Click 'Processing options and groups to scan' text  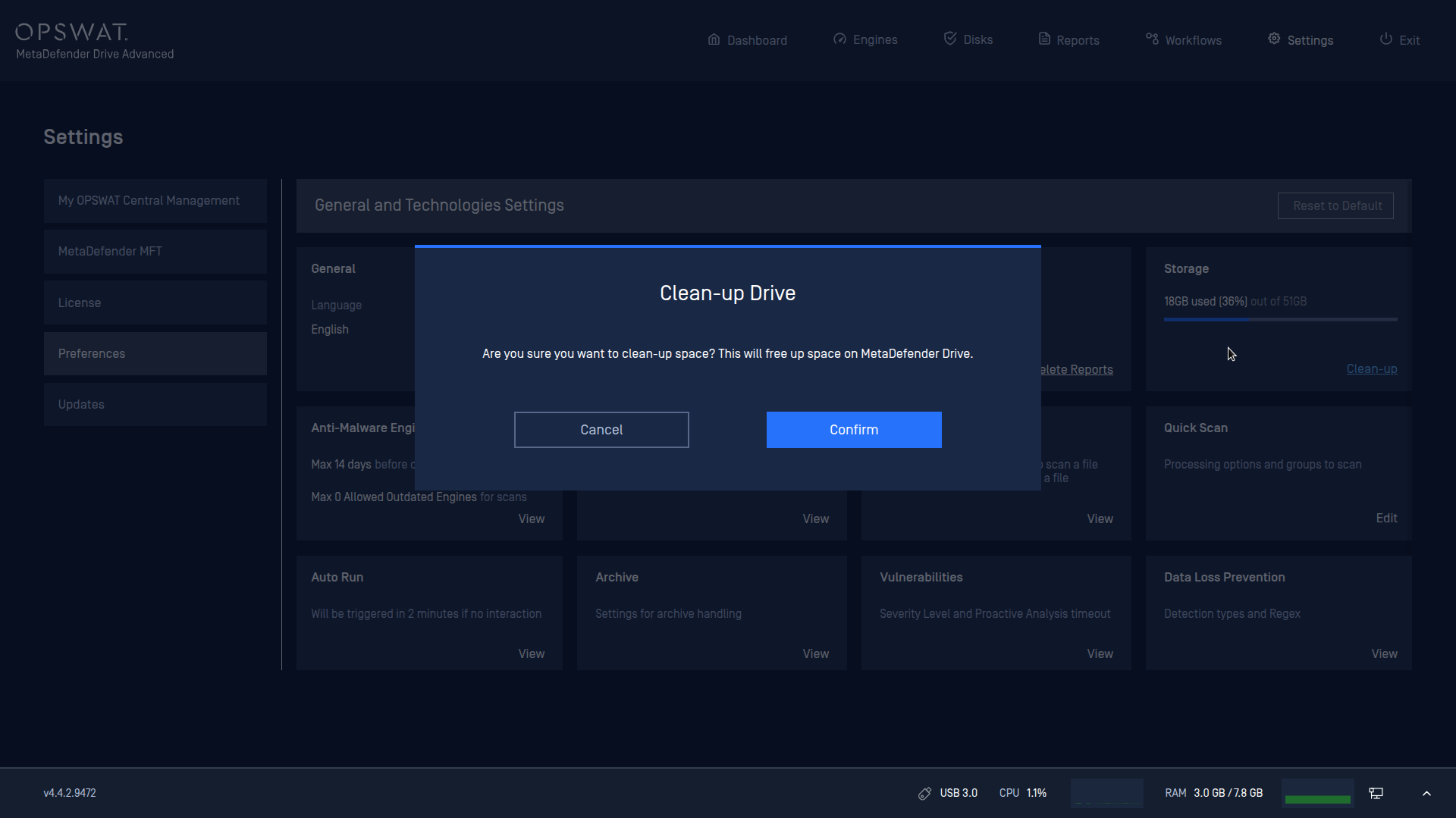[1263, 465]
